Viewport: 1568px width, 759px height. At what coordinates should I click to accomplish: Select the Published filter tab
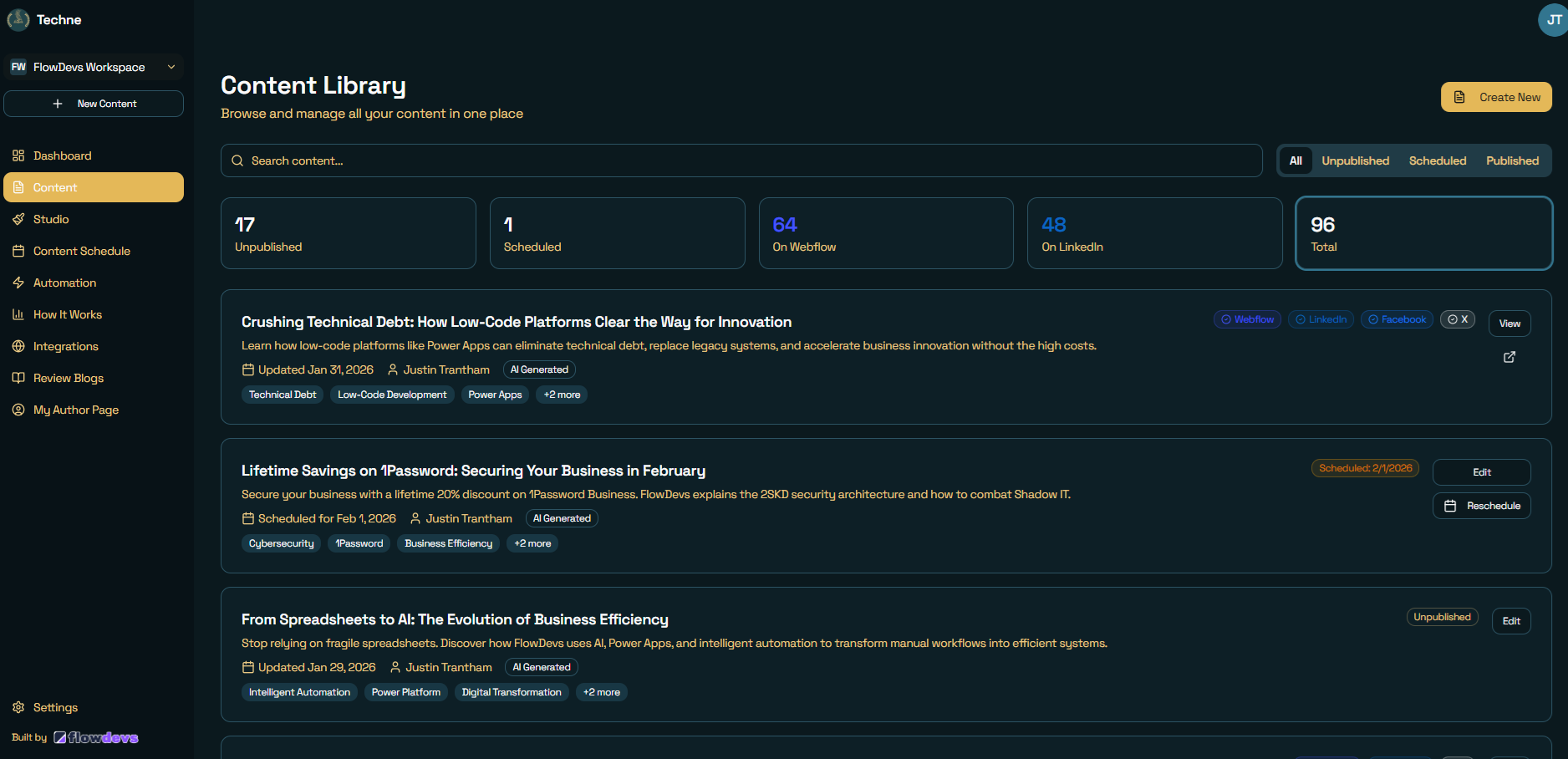pos(1512,160)
